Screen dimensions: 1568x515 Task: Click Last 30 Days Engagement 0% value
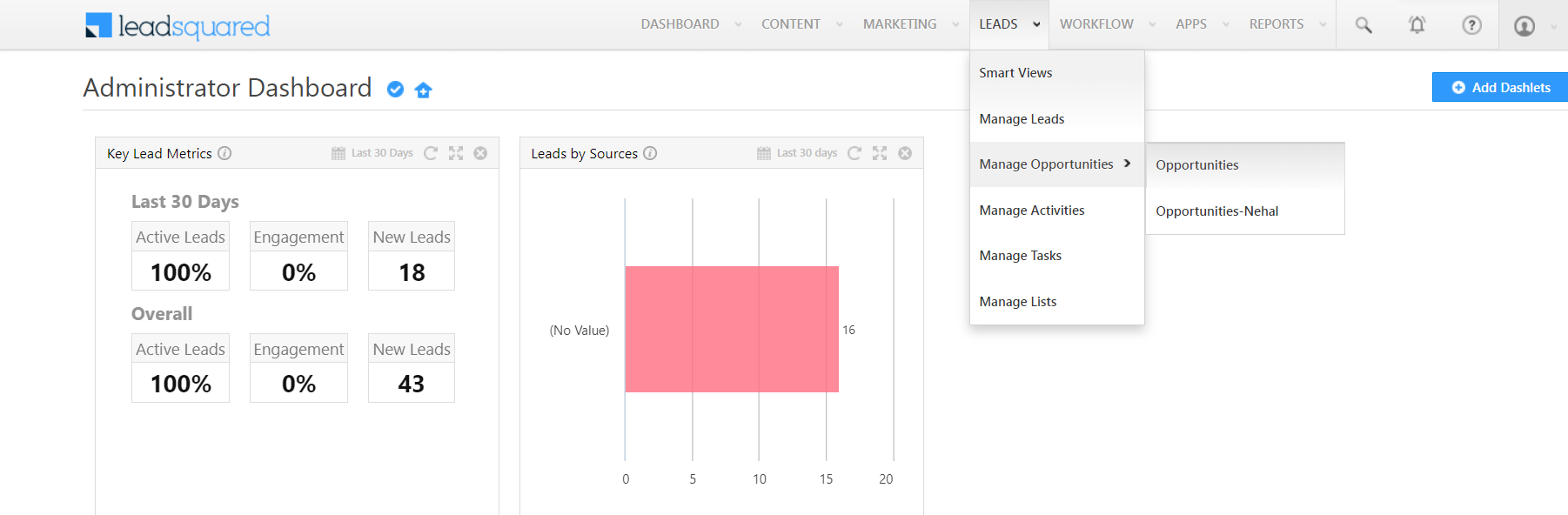click(x=298, y=272)
